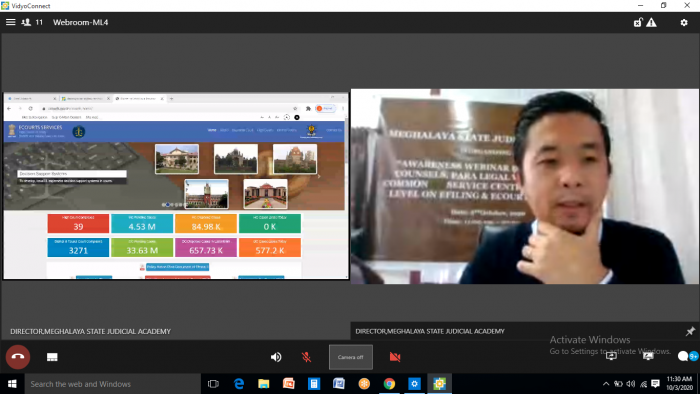This screenshot has width=700, height=394.
Task: Open the whiteboard/monitor icon beside share
Action: 648,356
